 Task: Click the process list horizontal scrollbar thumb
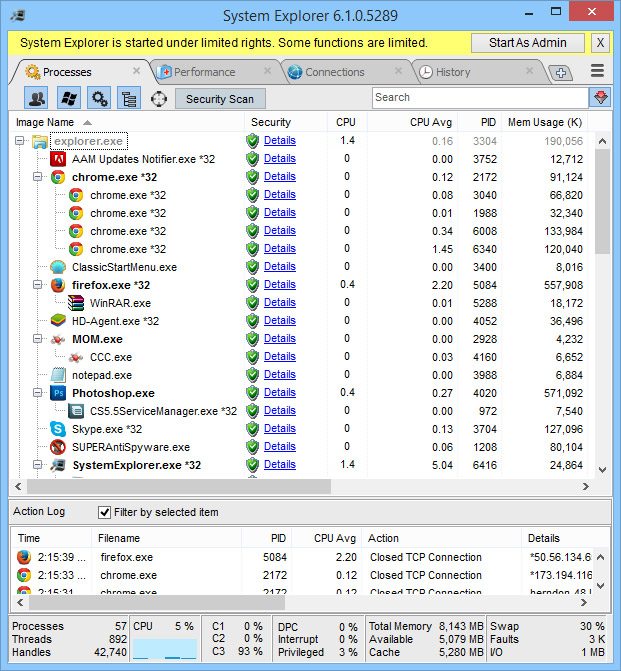point(179,487)
